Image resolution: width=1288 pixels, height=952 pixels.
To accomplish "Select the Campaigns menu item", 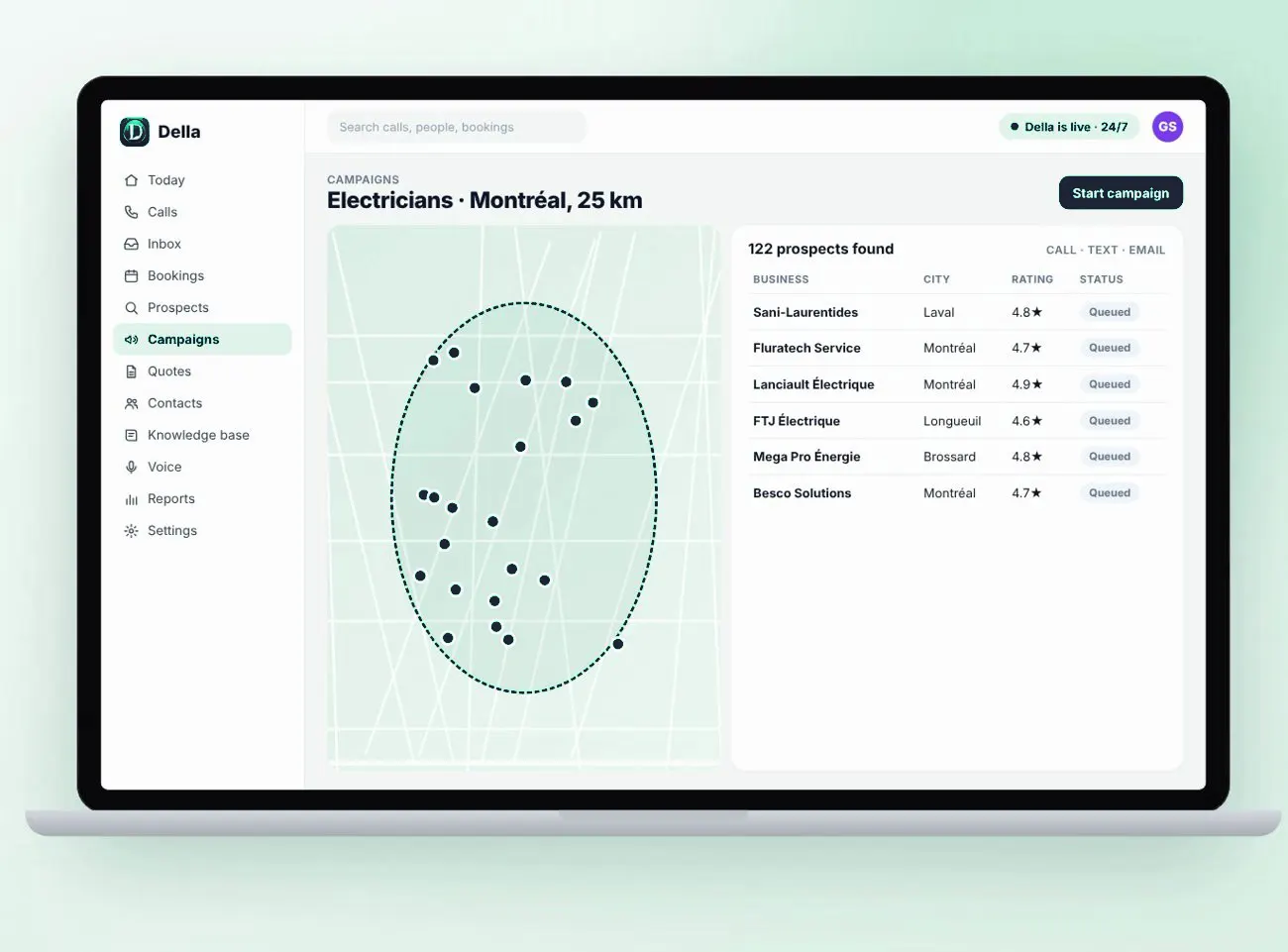I will [202, 339].
